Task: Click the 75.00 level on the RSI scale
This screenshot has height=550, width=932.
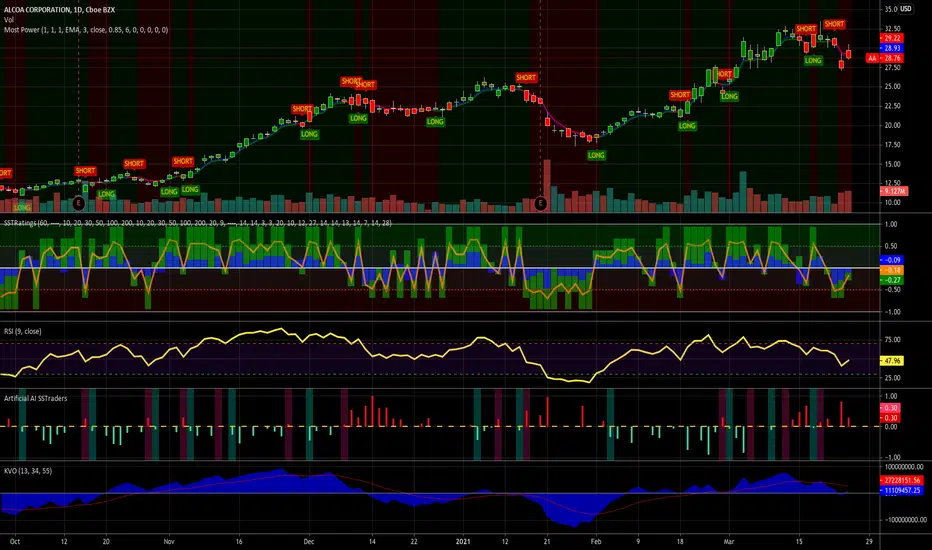Action: point(893,340)
